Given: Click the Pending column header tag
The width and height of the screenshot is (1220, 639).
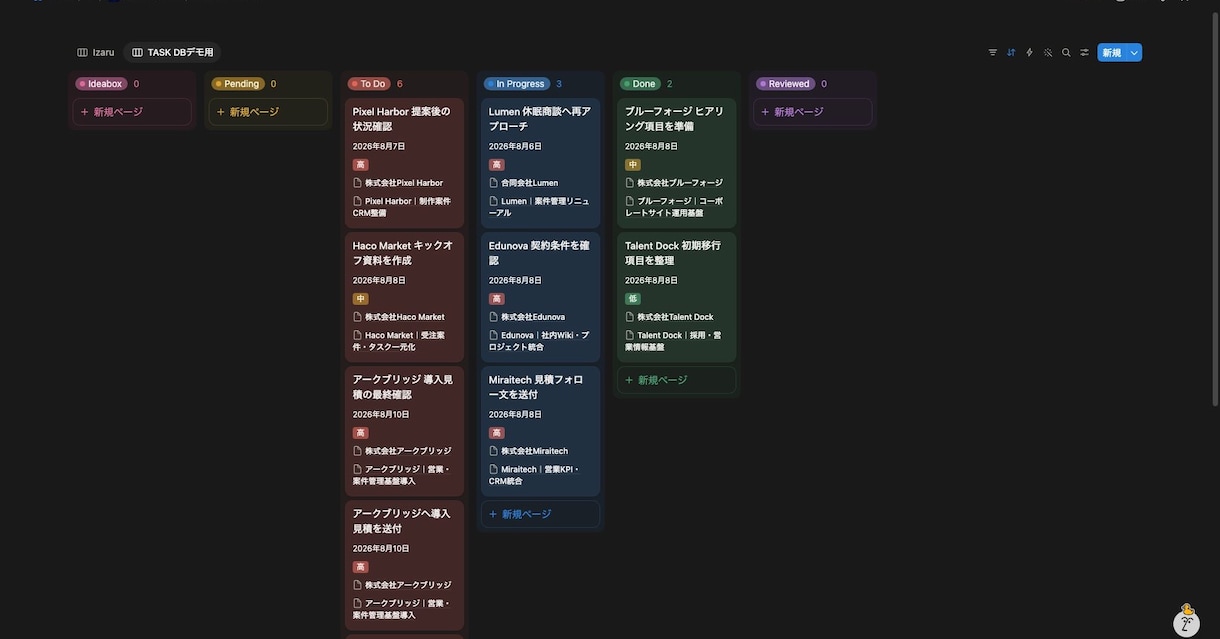Looking at the screenshot, I should [x=237, y=84].
